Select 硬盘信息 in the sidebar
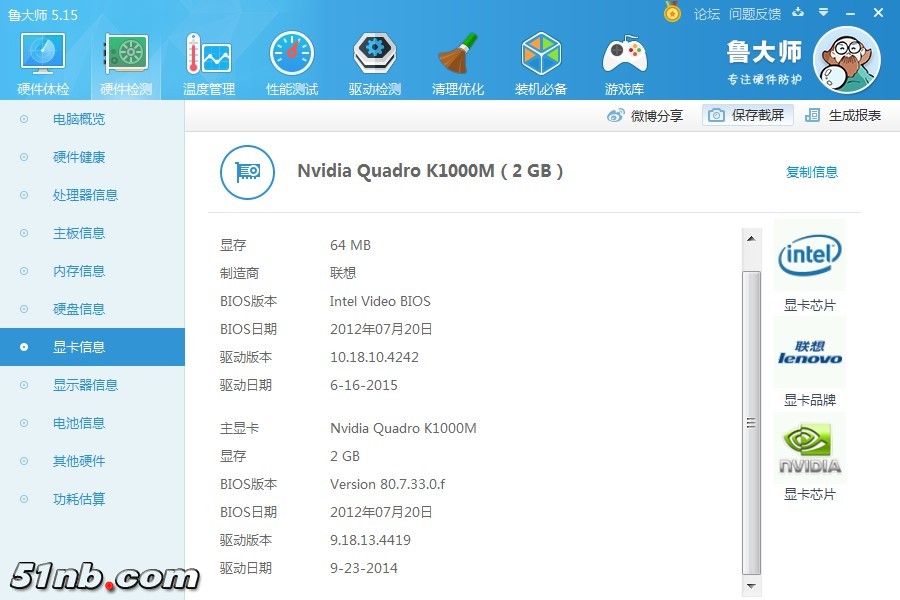Viewport: 900px width, 600px height. 79,309
